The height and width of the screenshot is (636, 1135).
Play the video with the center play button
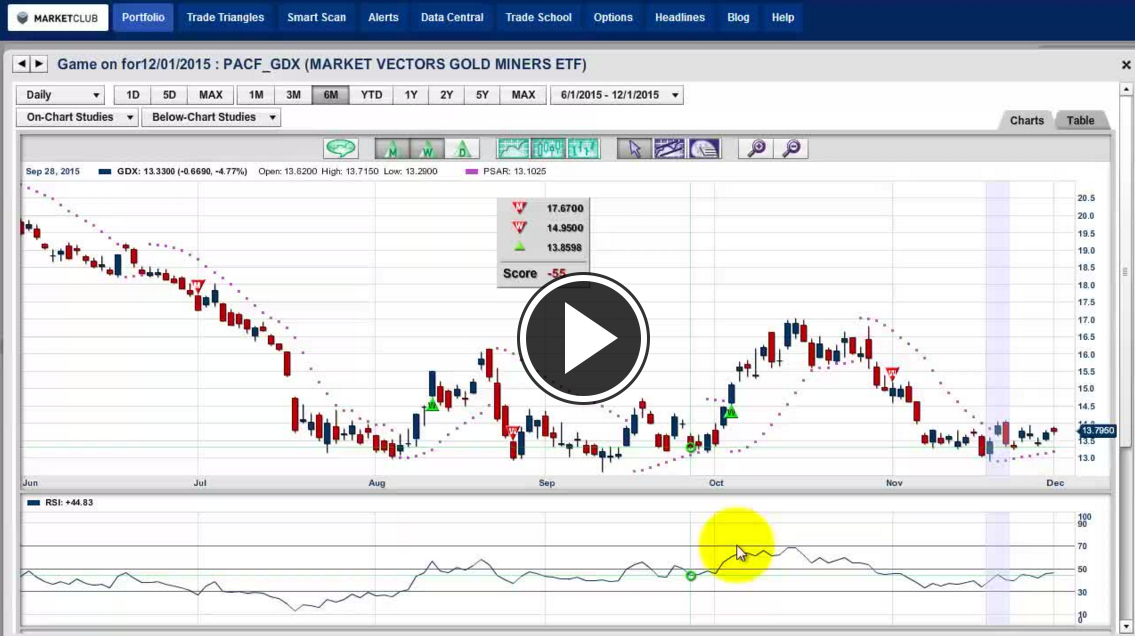tap(583, 338)
